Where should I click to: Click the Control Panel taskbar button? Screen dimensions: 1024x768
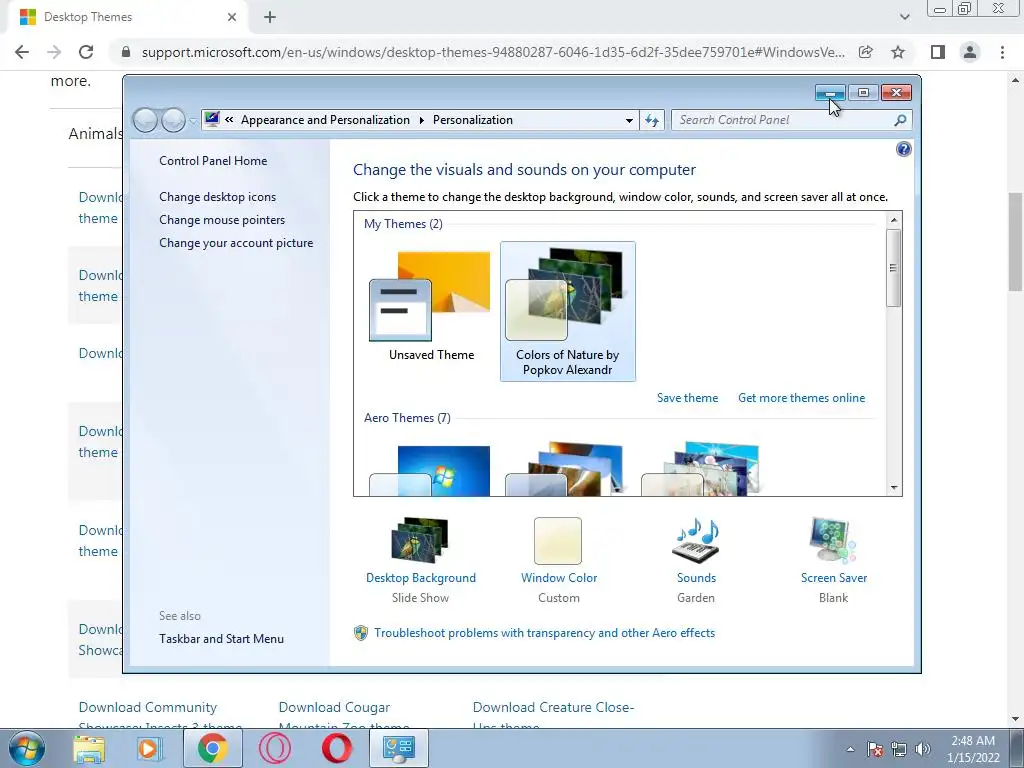pyautogui.click(x=399, y=748)
